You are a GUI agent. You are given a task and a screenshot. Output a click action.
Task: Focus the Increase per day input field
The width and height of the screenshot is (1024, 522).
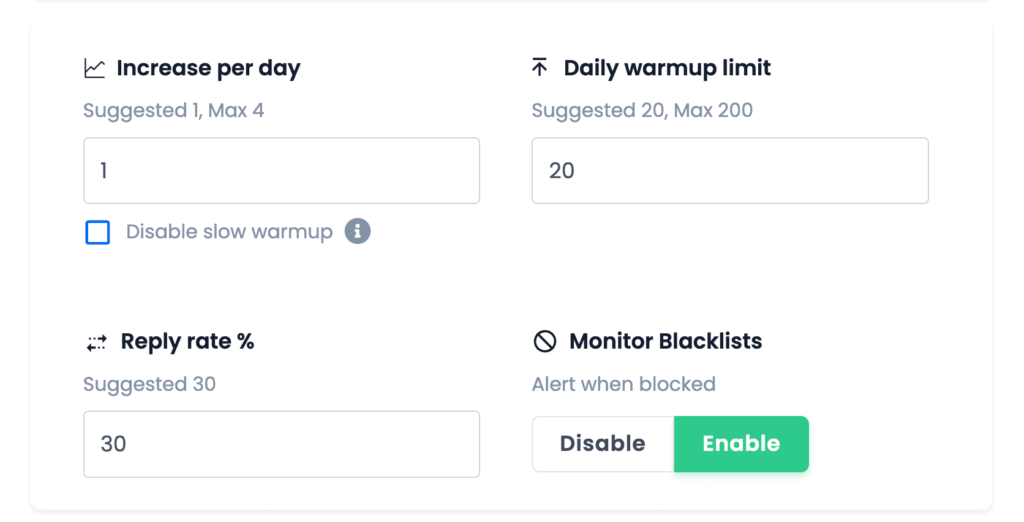281,171
